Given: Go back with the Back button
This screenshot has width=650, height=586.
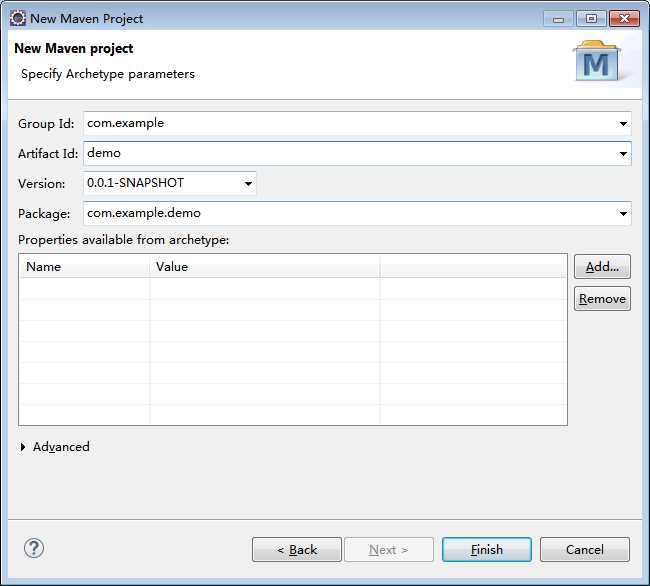Looking at the screenshot, I should [297, 550].
